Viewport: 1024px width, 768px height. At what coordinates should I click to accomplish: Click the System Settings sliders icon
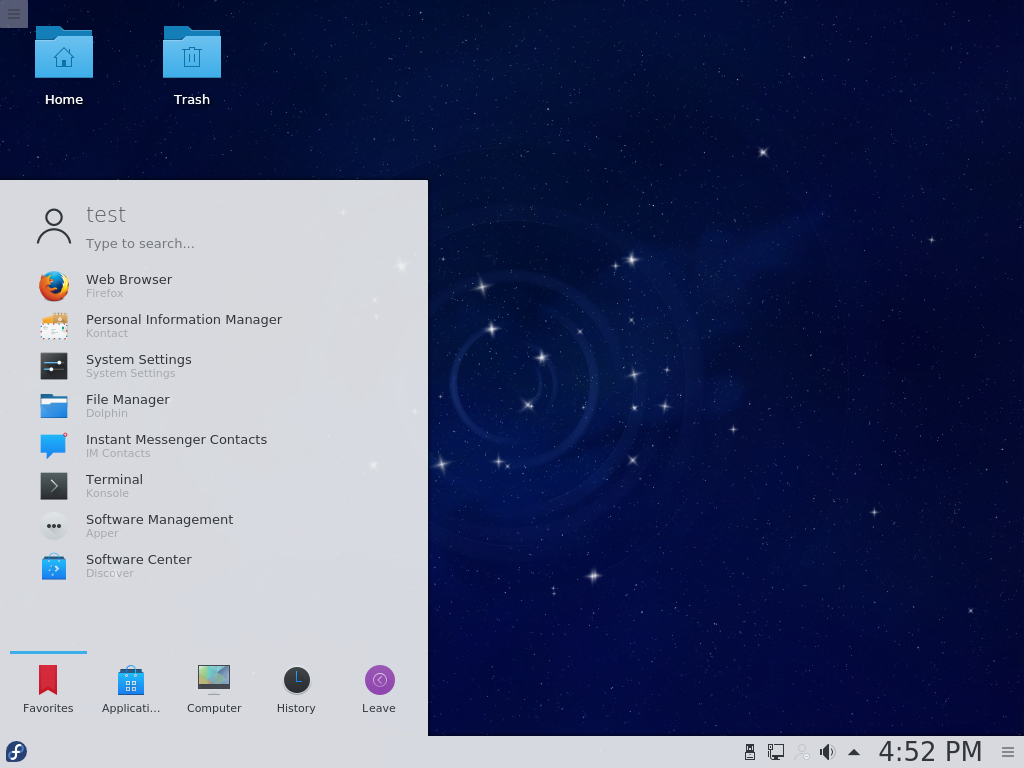point(54,366)
